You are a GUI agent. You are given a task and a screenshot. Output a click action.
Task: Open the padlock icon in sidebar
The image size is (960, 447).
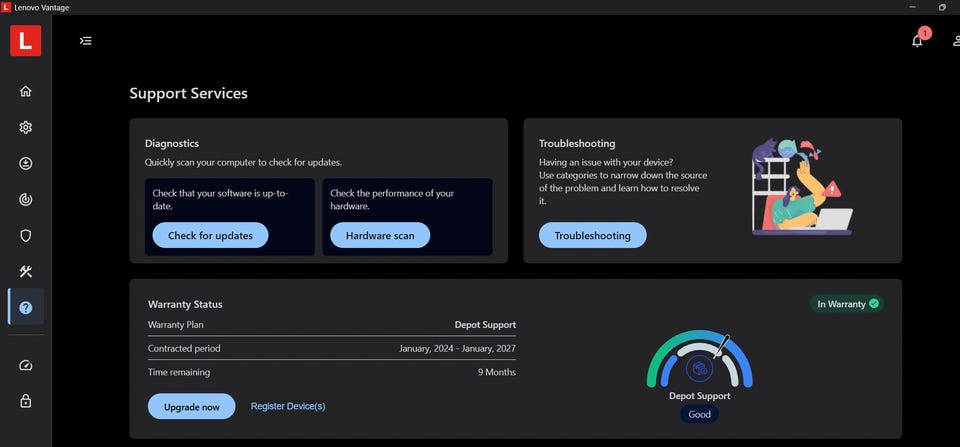point(26,401)
